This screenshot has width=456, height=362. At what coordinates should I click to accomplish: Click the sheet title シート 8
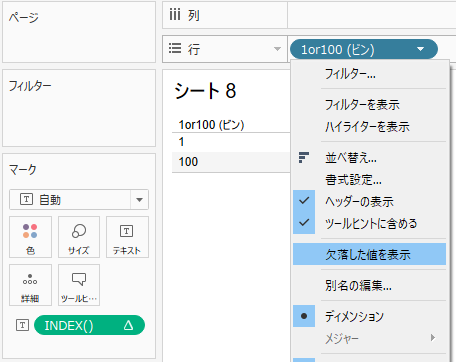click(x=205, y=91)
